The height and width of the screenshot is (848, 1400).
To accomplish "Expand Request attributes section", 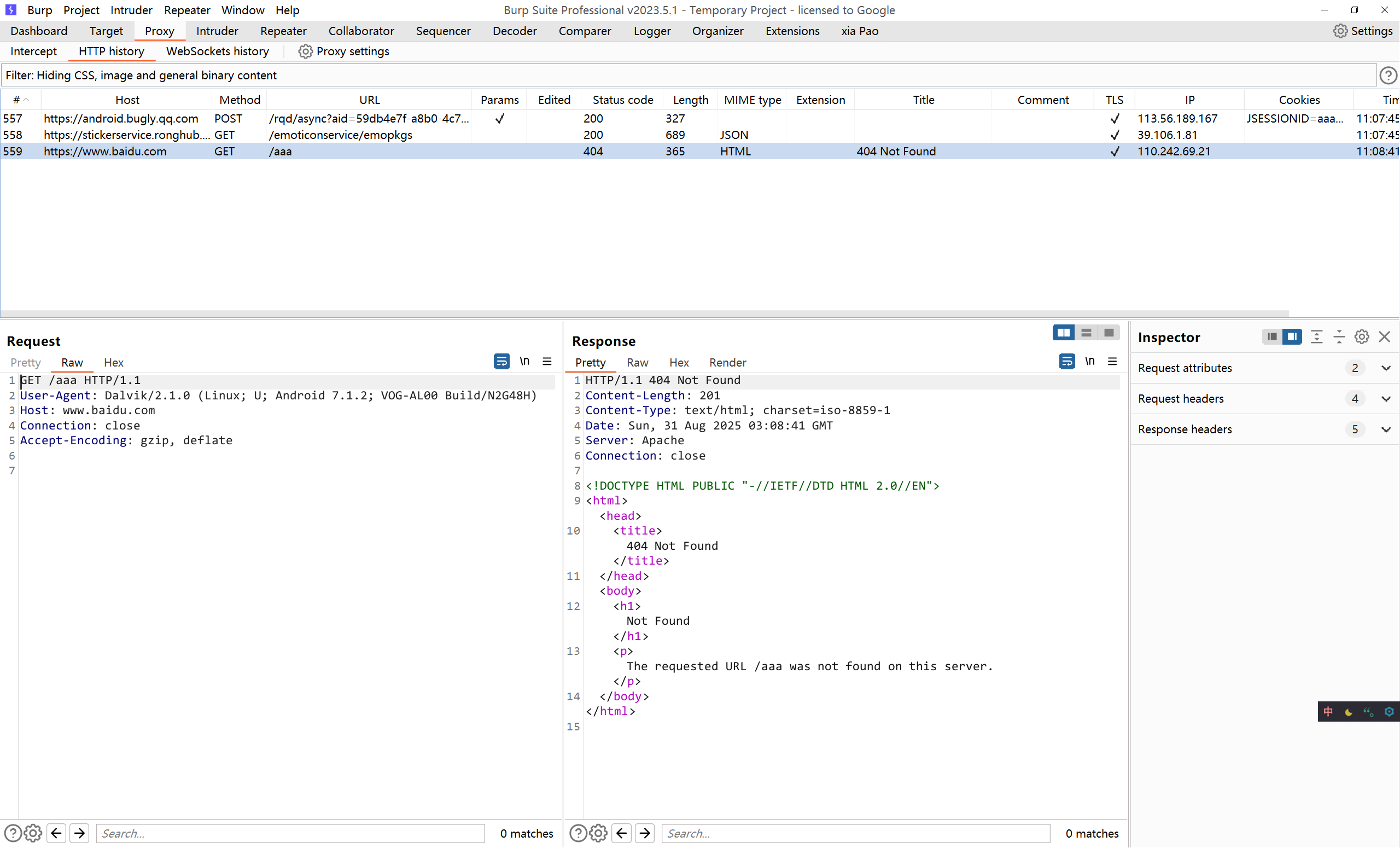I will [1385, 368].
